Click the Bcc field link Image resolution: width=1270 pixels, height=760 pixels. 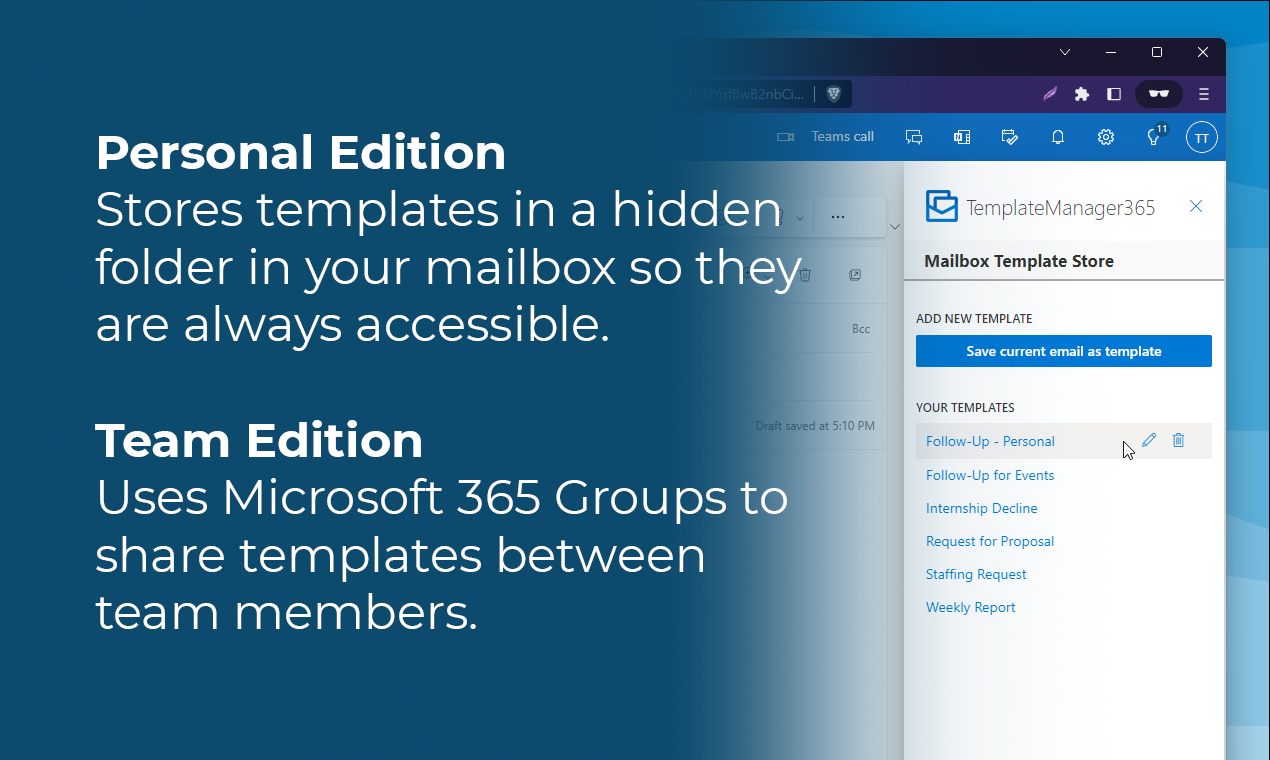point(861,329)
